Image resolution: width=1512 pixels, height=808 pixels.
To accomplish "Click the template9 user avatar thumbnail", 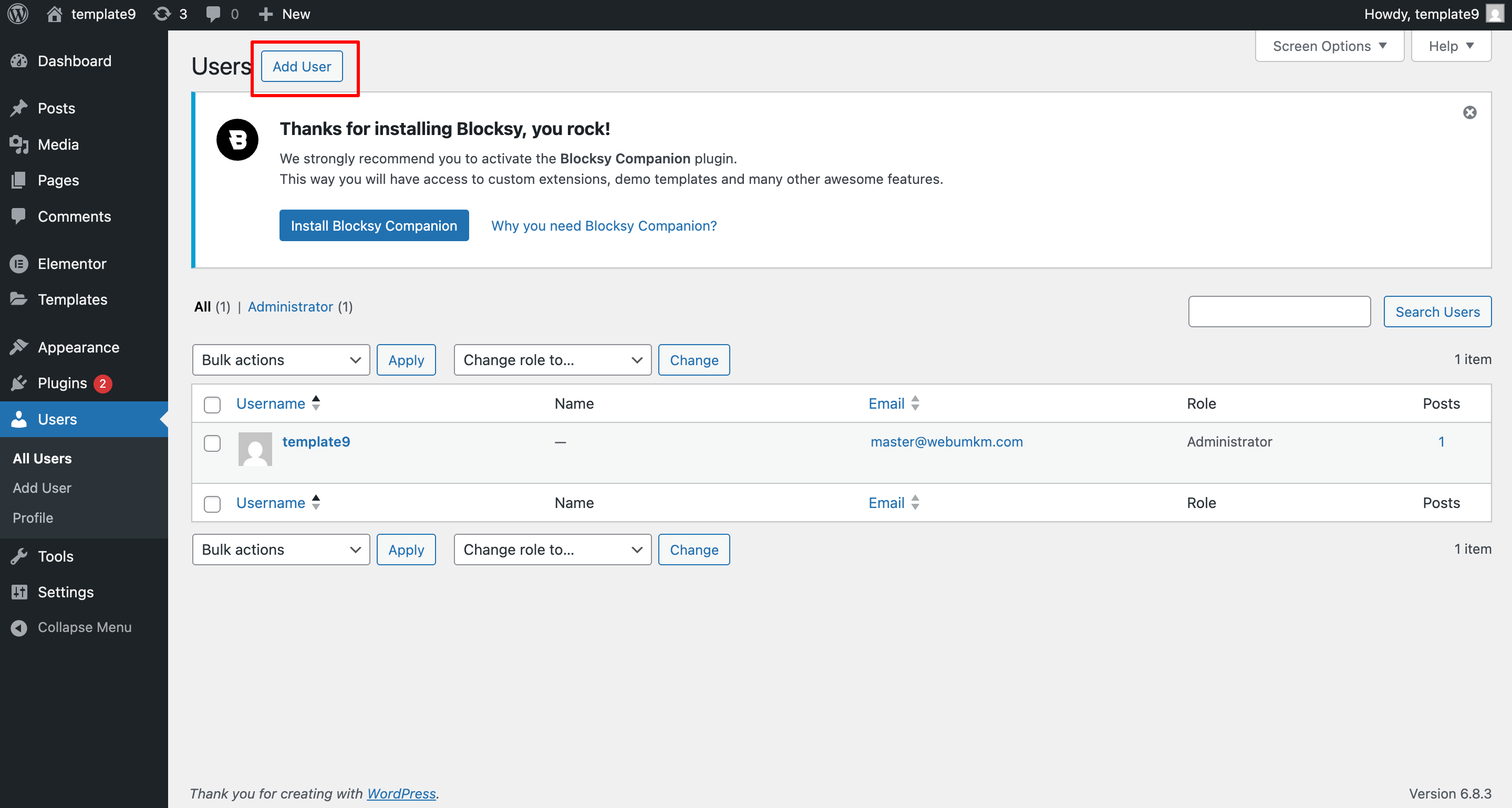I will 255,449.
